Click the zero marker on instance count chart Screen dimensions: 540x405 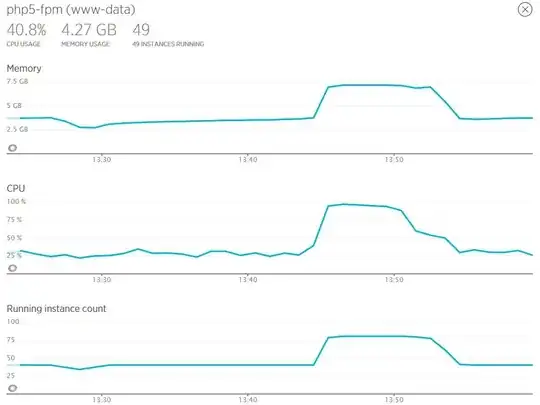point(12,388)
